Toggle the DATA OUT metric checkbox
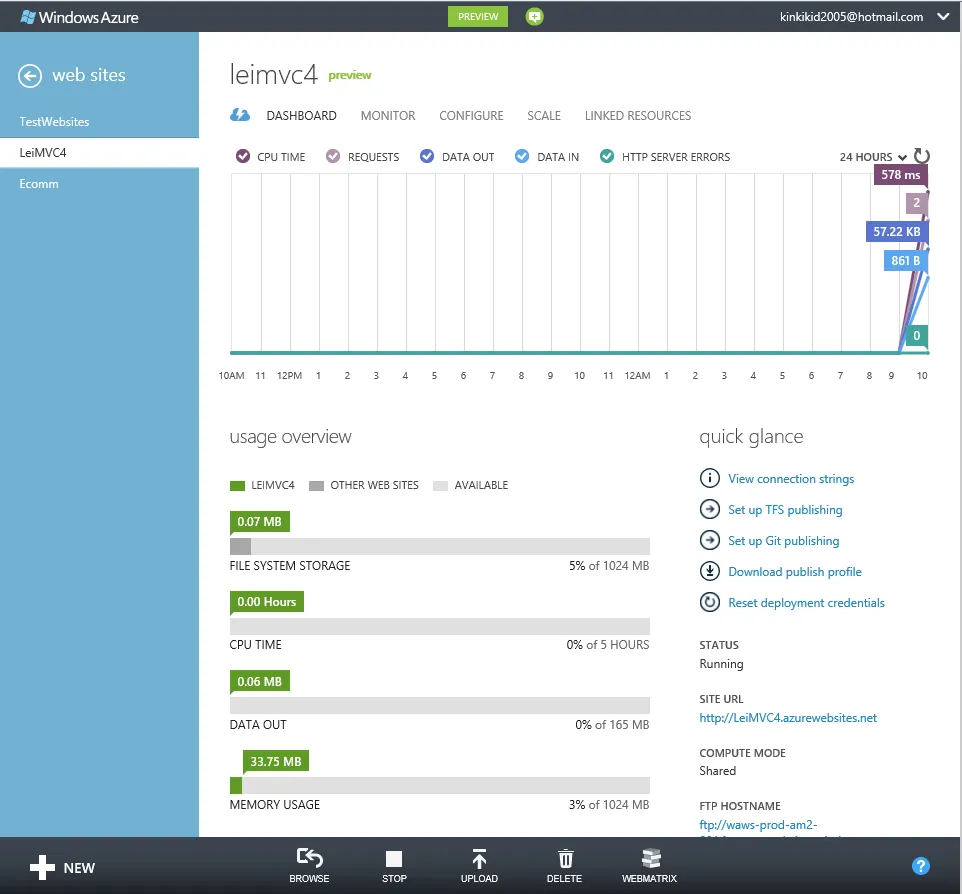 coord(427,156)
